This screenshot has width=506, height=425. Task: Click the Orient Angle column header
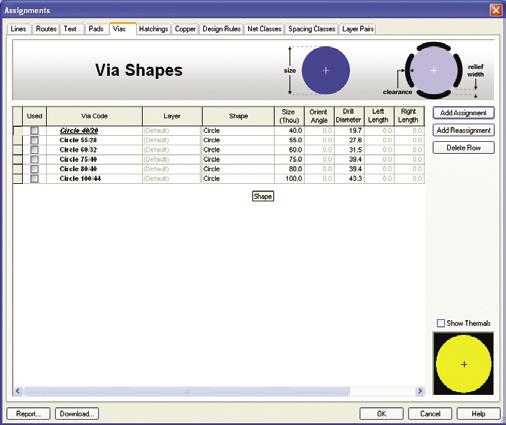(319, 116)
